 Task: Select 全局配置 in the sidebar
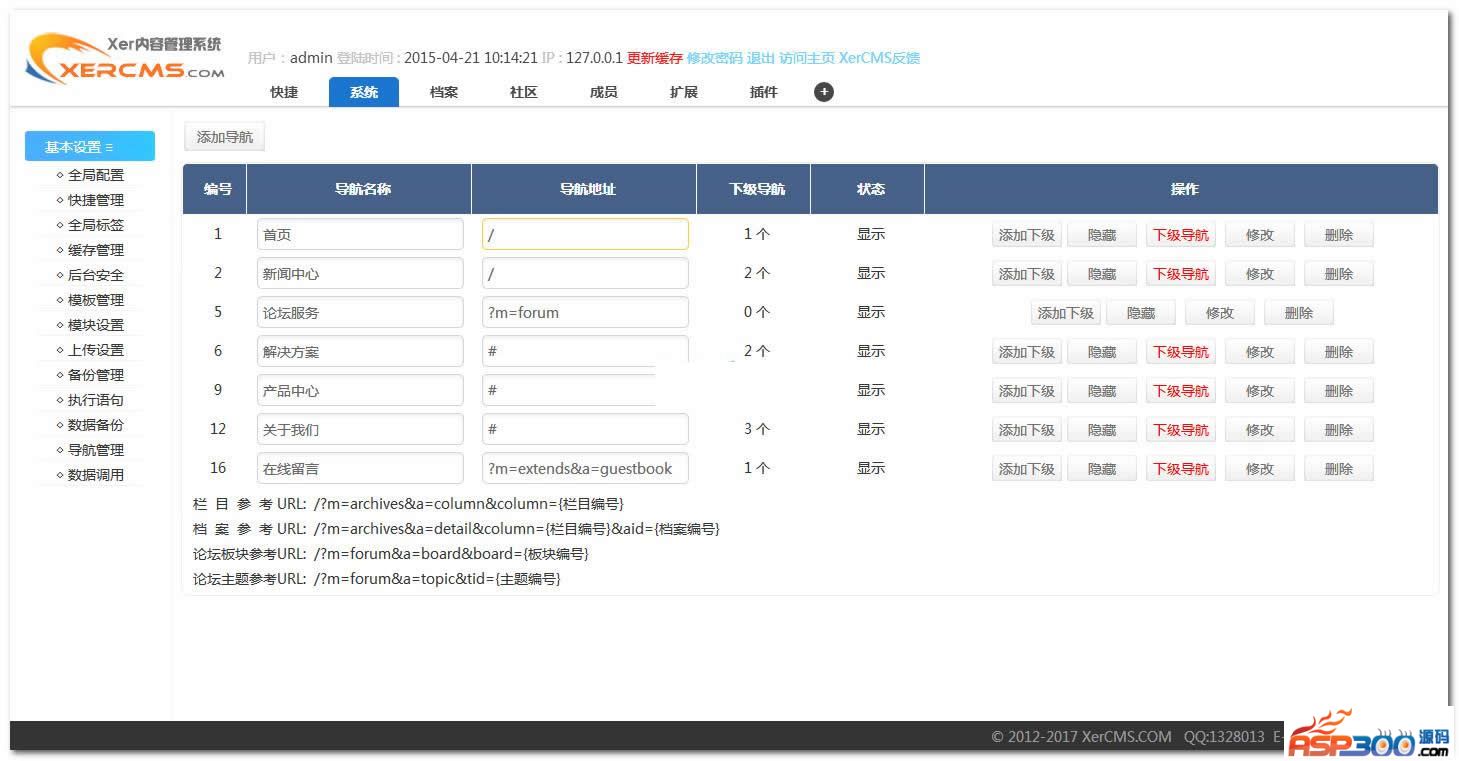95,175
